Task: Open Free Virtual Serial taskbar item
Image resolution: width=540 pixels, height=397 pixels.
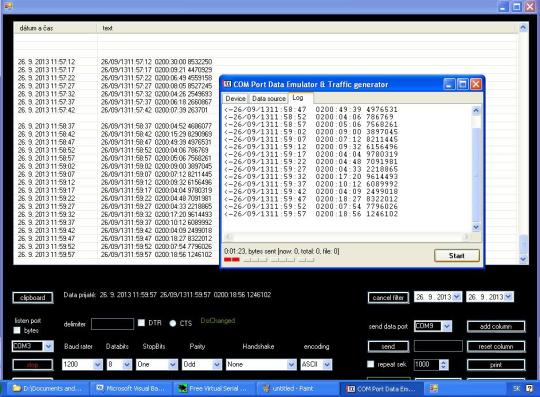Action: 214,389
